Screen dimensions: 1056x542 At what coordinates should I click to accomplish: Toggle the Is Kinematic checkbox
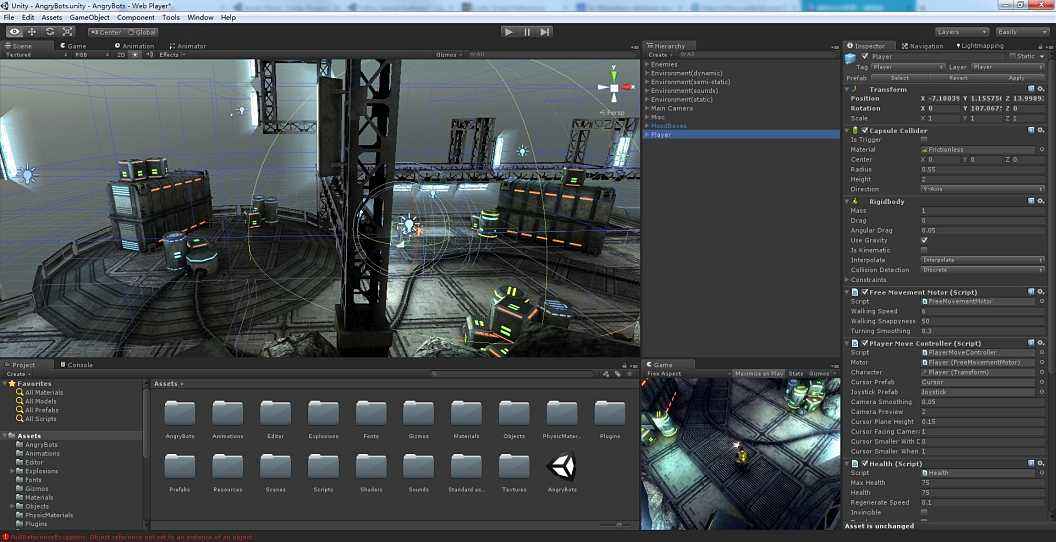click(x=923, y=250)
